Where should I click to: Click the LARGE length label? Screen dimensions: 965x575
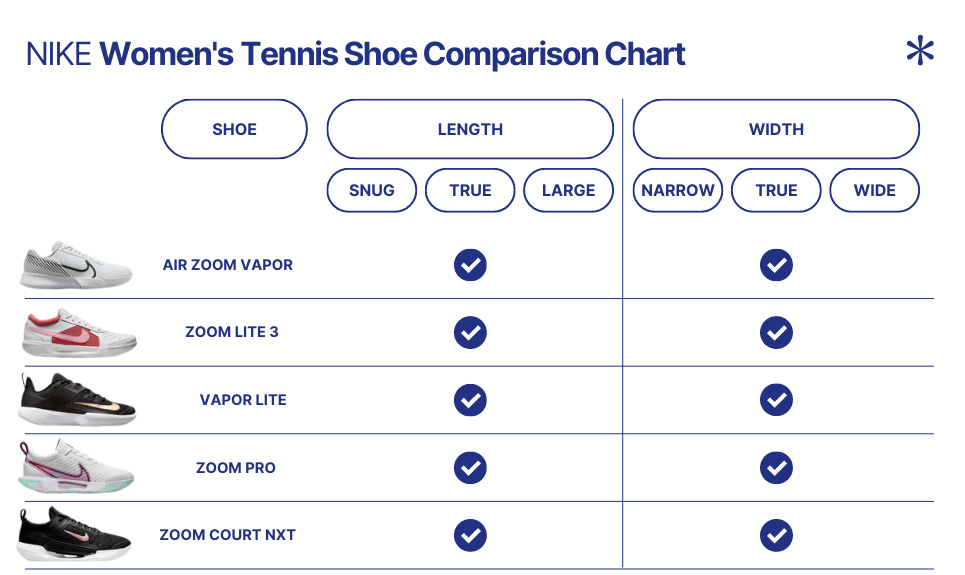tap(569, 190)
